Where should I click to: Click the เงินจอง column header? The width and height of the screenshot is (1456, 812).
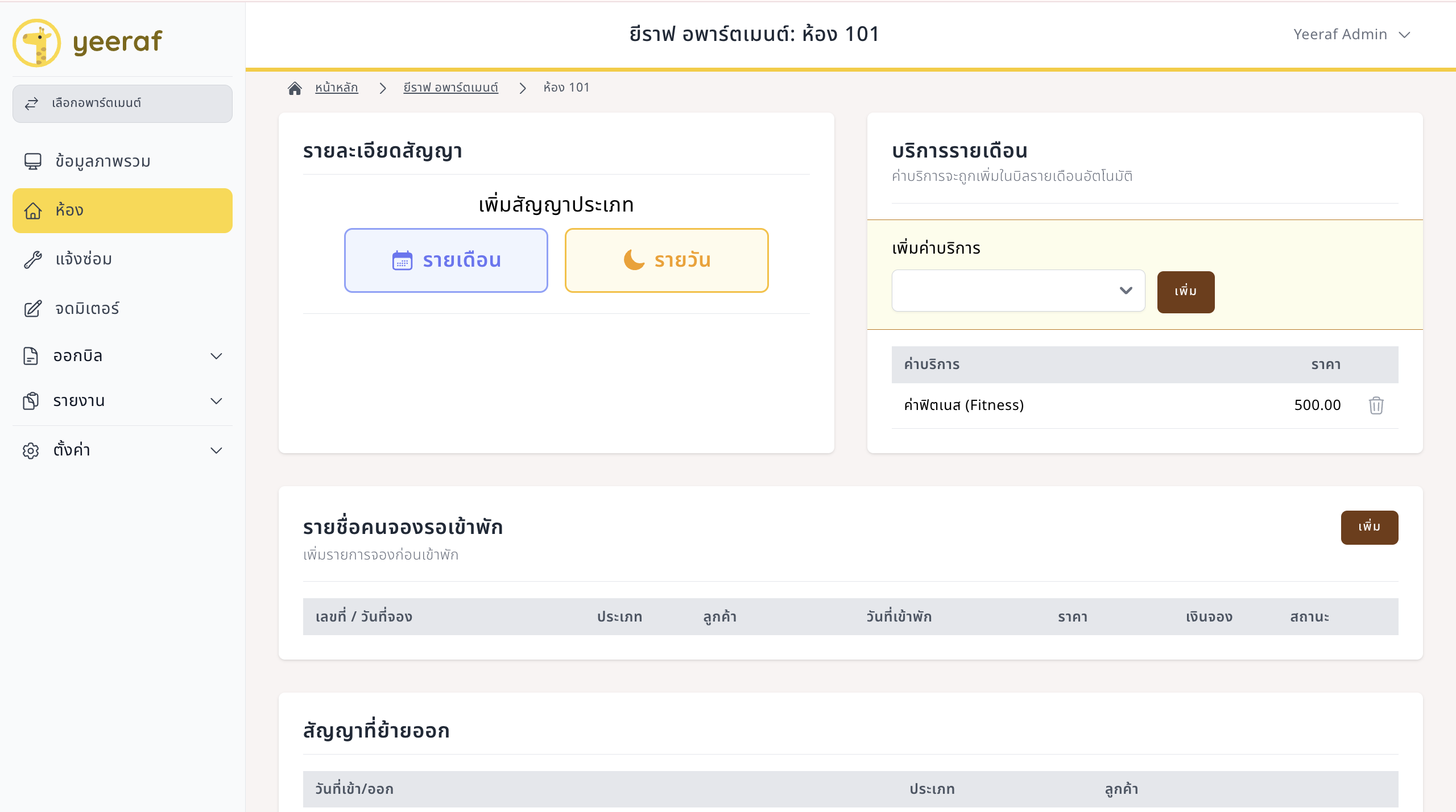pyautogui.click(x=1209, y=616)
